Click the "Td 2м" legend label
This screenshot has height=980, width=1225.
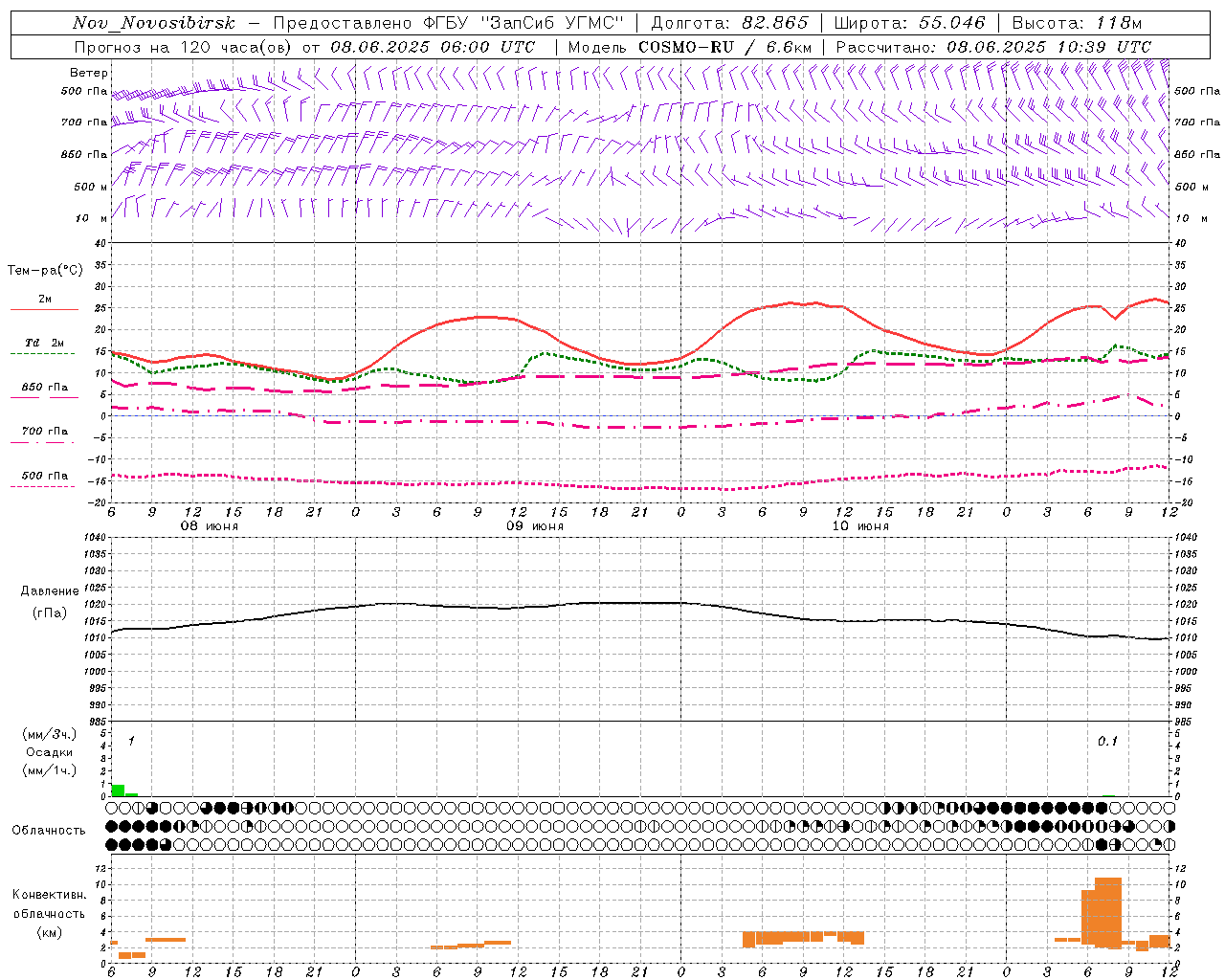(44, 343)
